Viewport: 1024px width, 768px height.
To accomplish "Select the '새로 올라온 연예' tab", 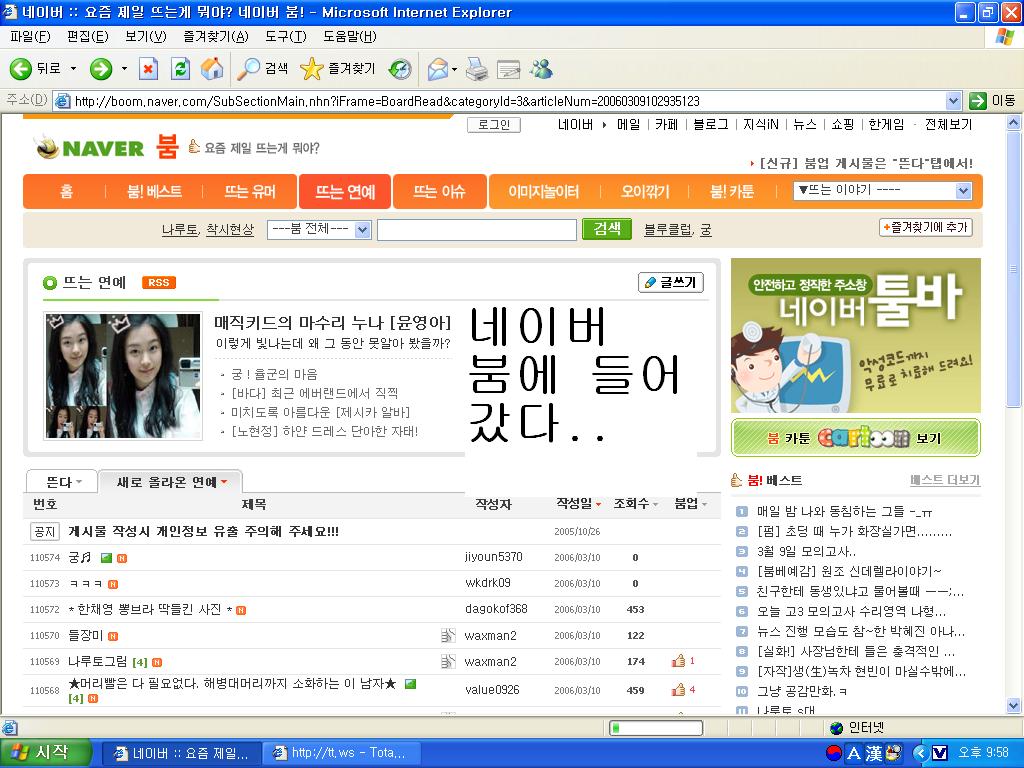I will tap(170, 482).
